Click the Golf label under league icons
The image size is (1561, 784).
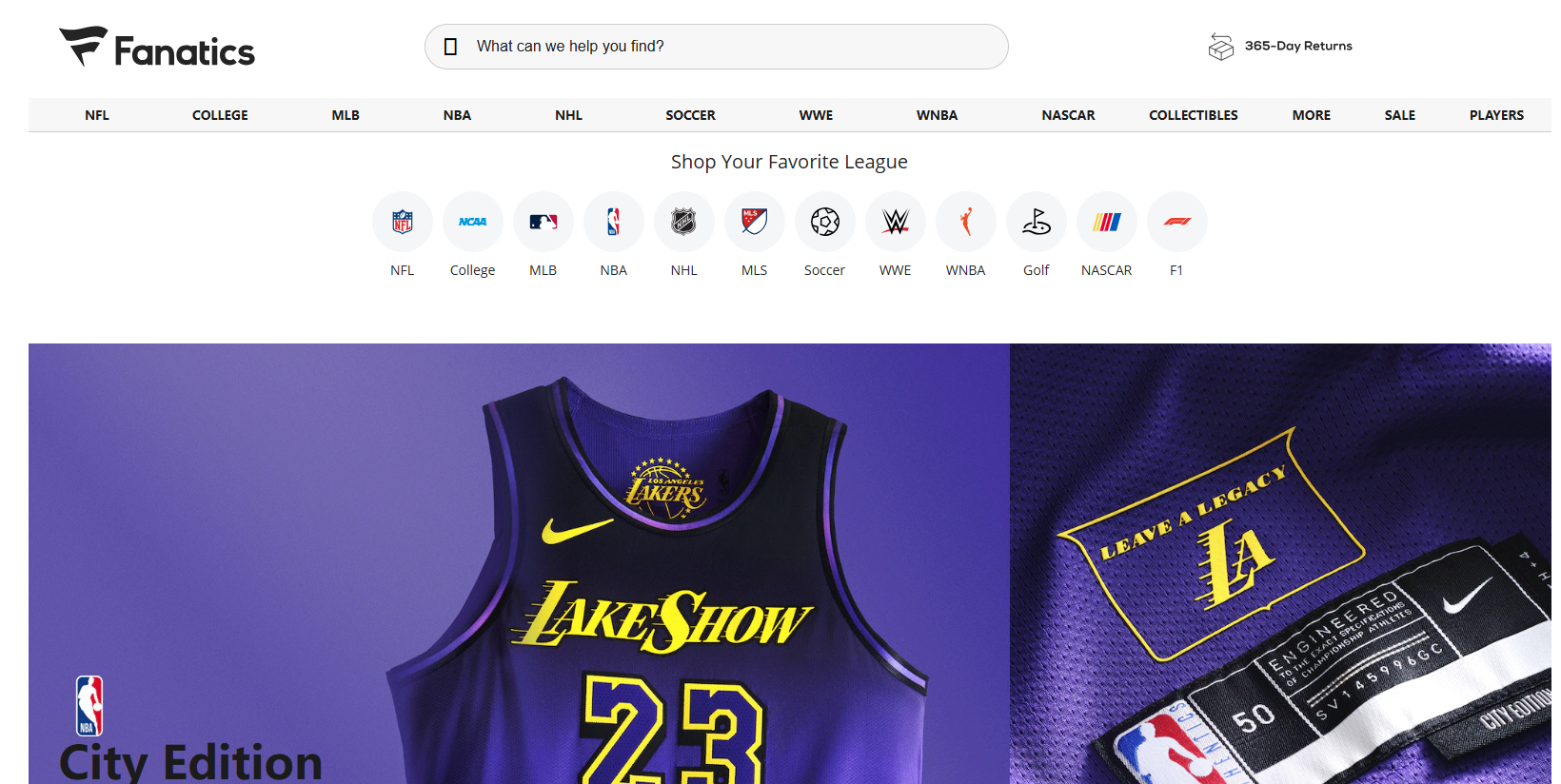(x=1037, y=270)
